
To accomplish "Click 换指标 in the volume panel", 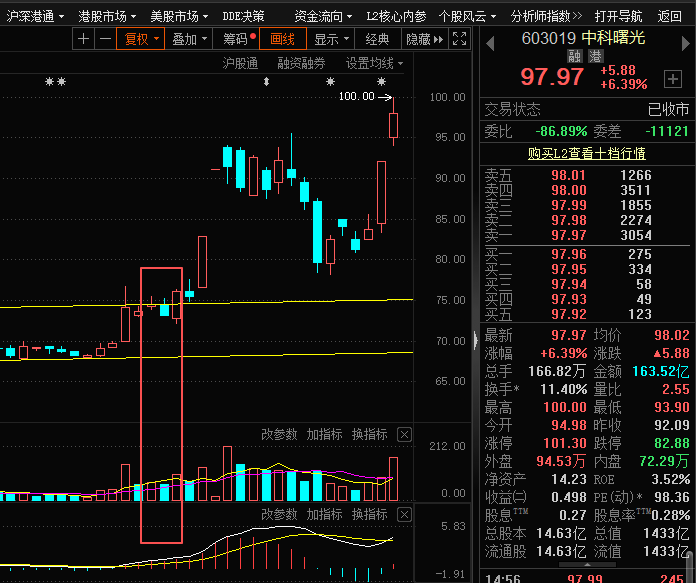I will (x=369, y=434).
